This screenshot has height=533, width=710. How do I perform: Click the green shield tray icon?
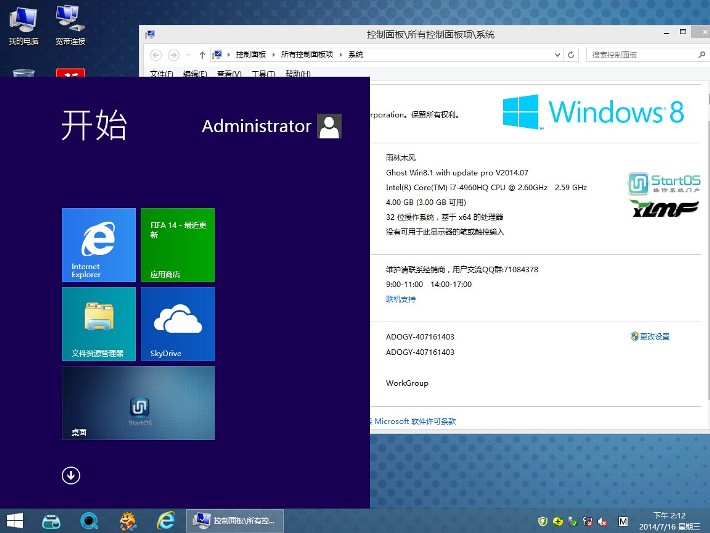pyautogui.click(x=542, y=522)
